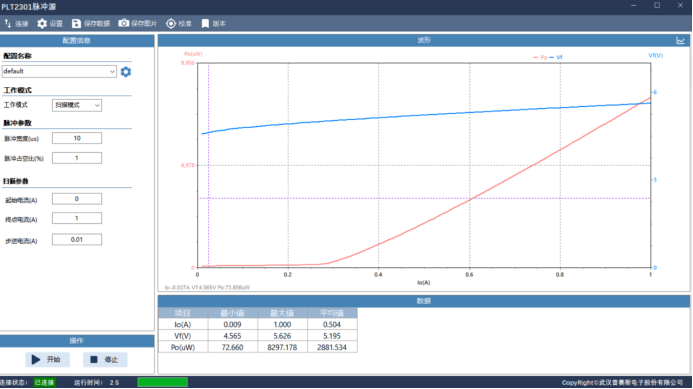The height and width of the screenshot is (389, 693).
Task: Click the step current field showing 0.01
Action: point(77,240)
